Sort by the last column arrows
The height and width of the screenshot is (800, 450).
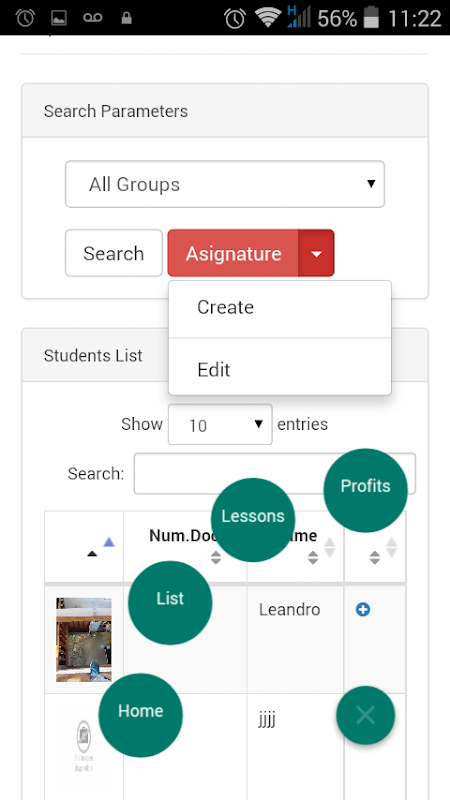pos(375,557)
